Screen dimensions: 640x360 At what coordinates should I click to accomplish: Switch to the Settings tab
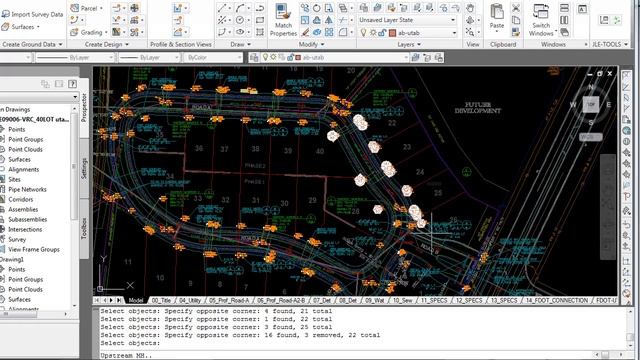pyautogui.click(x=84, y=168)
